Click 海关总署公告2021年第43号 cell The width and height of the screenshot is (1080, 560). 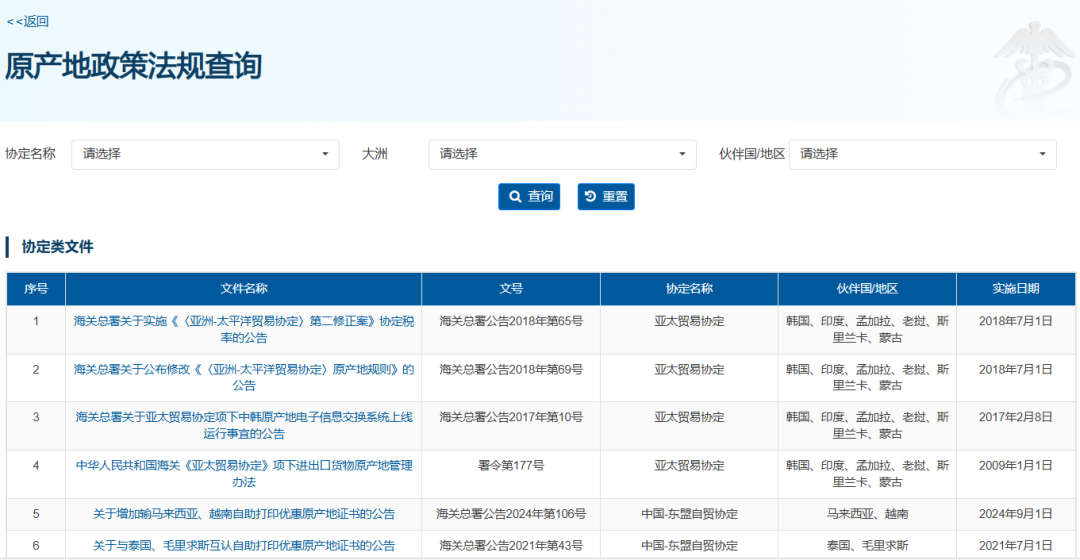point(511,546)
